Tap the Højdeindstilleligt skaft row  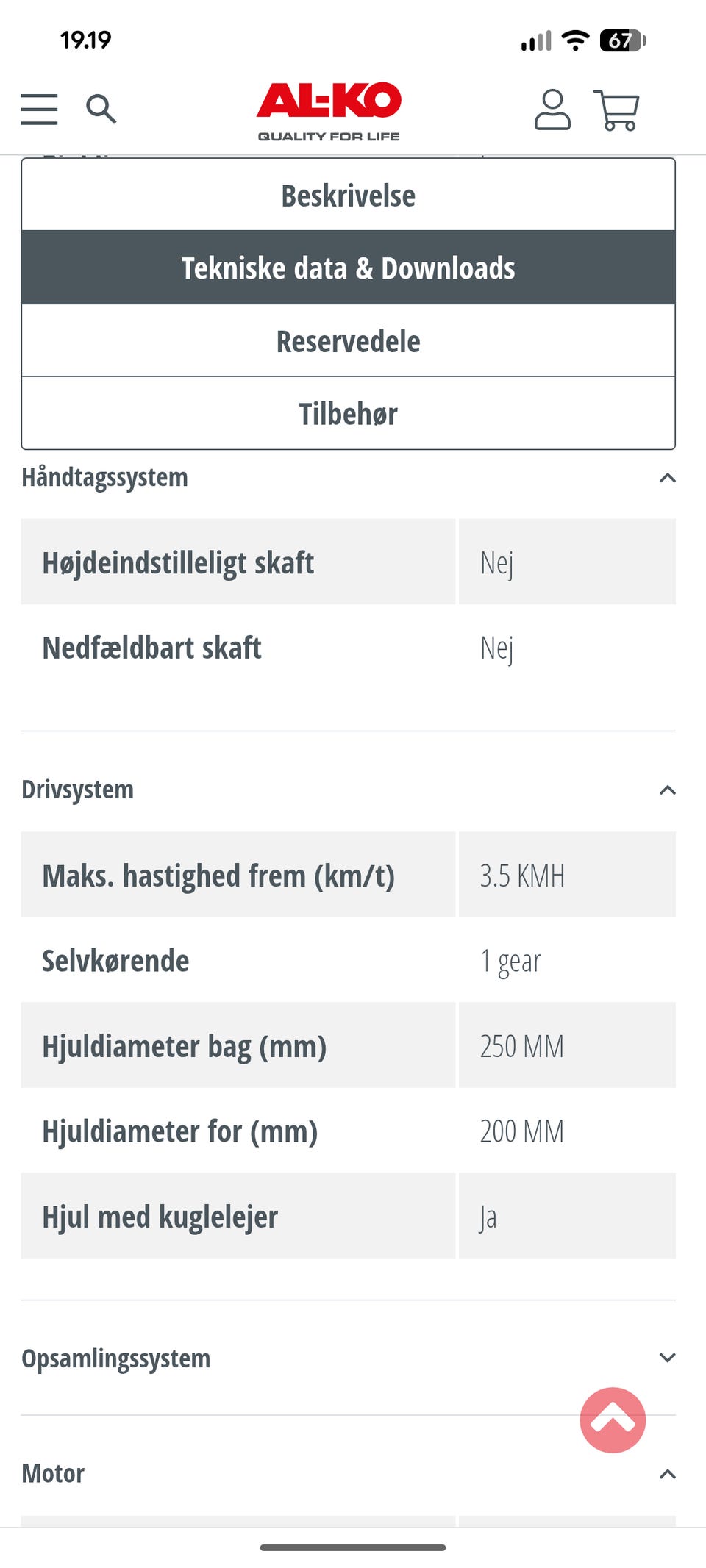(348, 562)
